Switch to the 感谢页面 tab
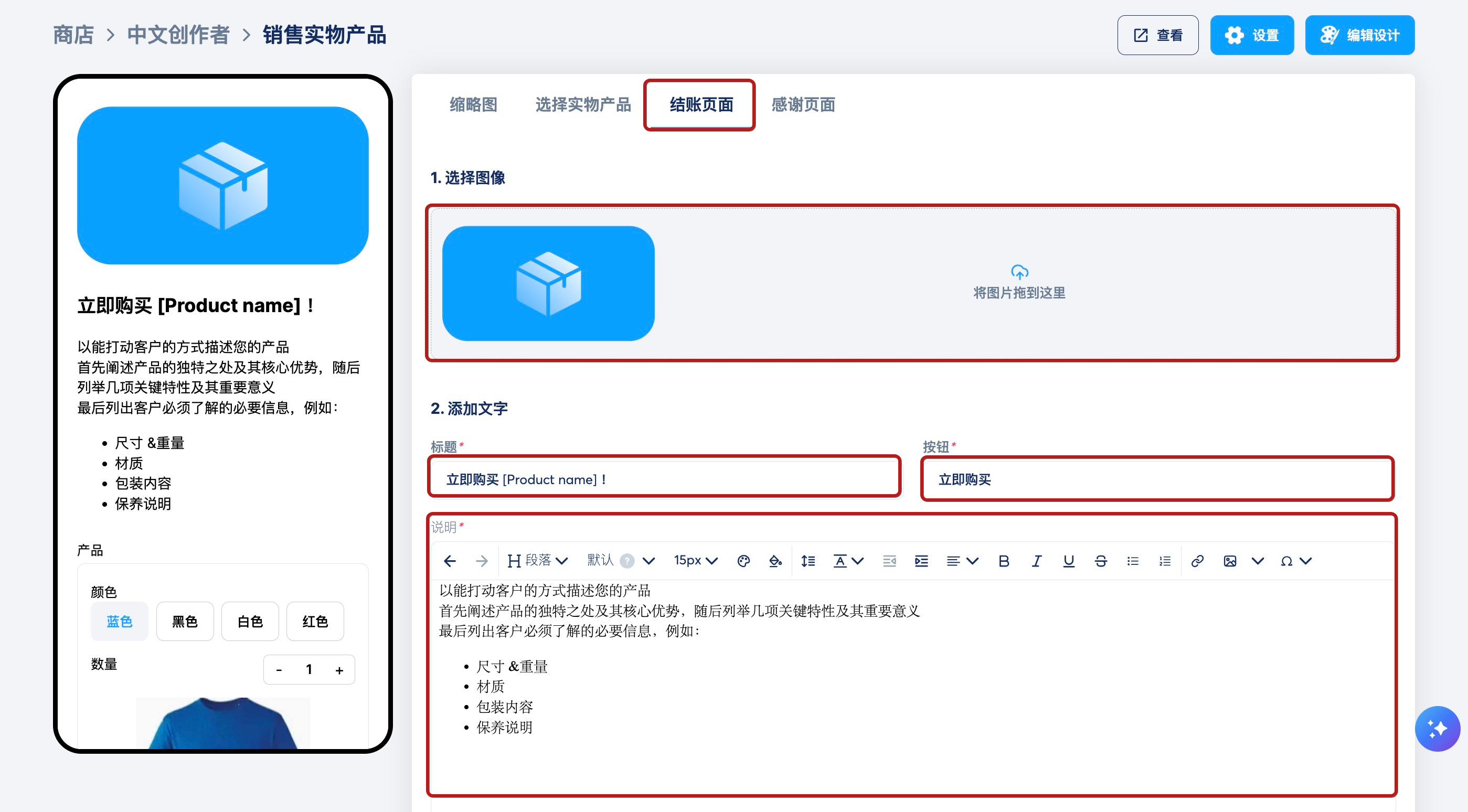The image size is (1468, 812). 803,105
